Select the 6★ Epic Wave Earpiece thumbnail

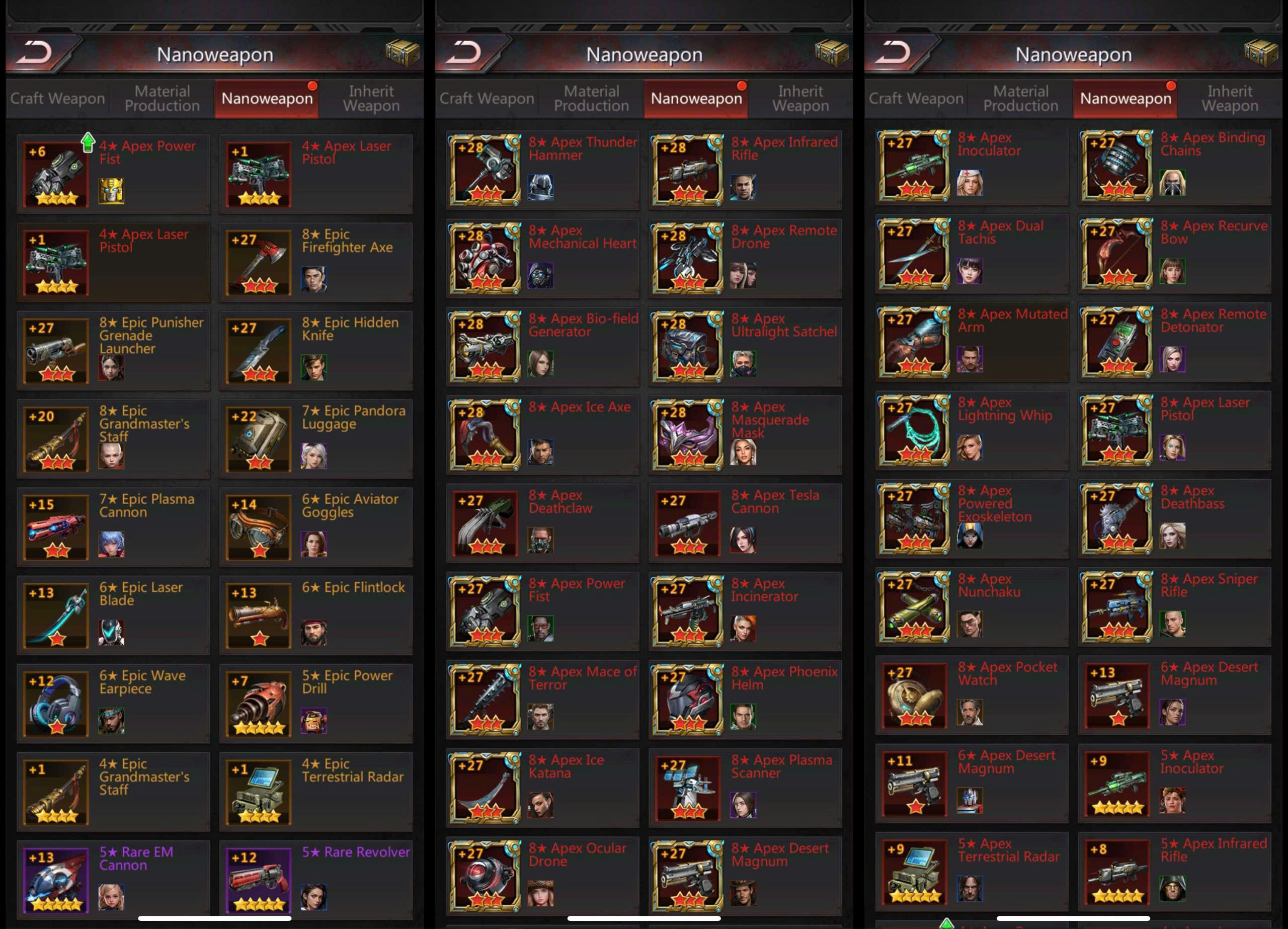56,704
